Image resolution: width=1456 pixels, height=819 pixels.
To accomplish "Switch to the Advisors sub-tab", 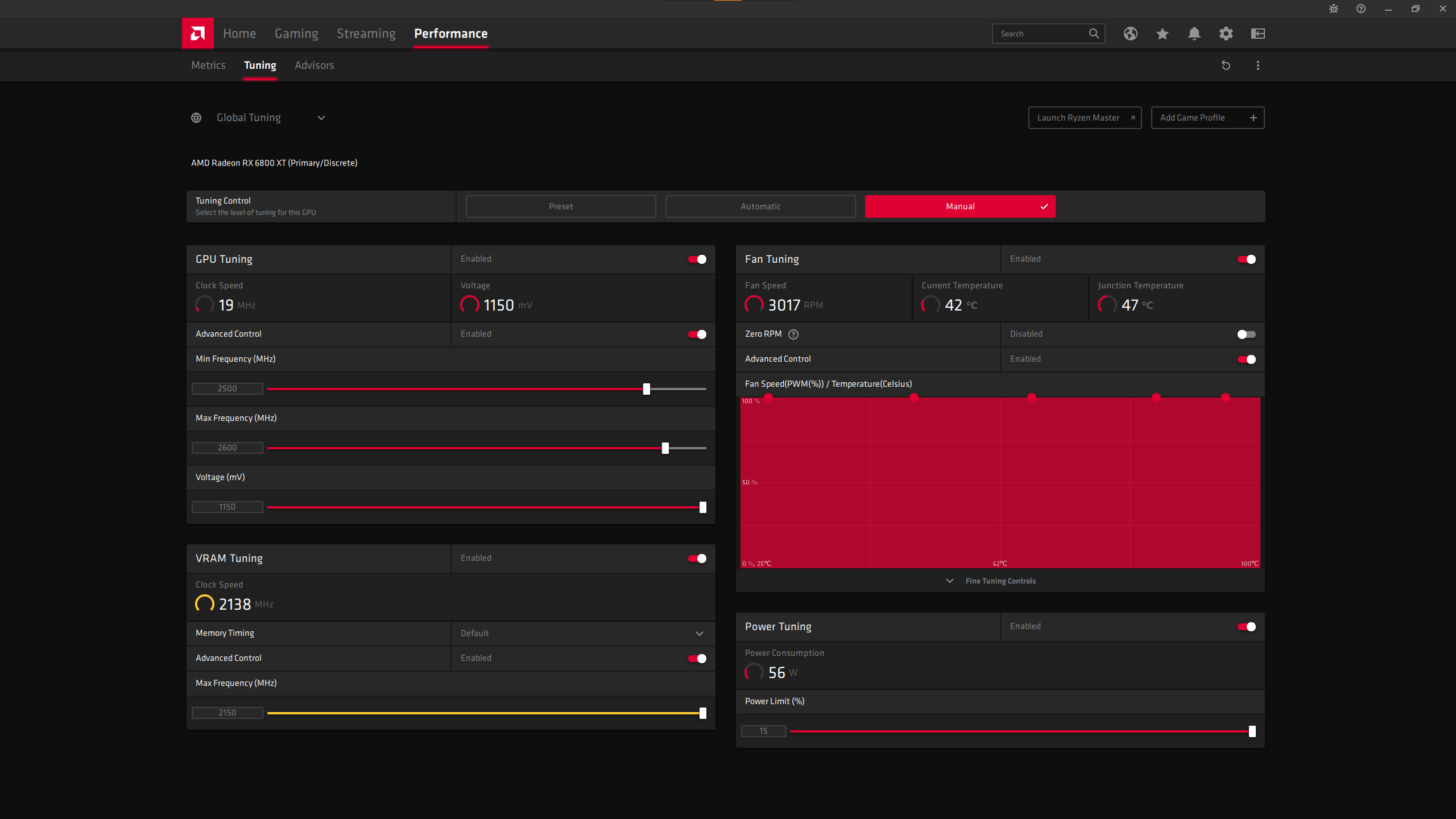I will pyautogui.click(x=315, y=65).
